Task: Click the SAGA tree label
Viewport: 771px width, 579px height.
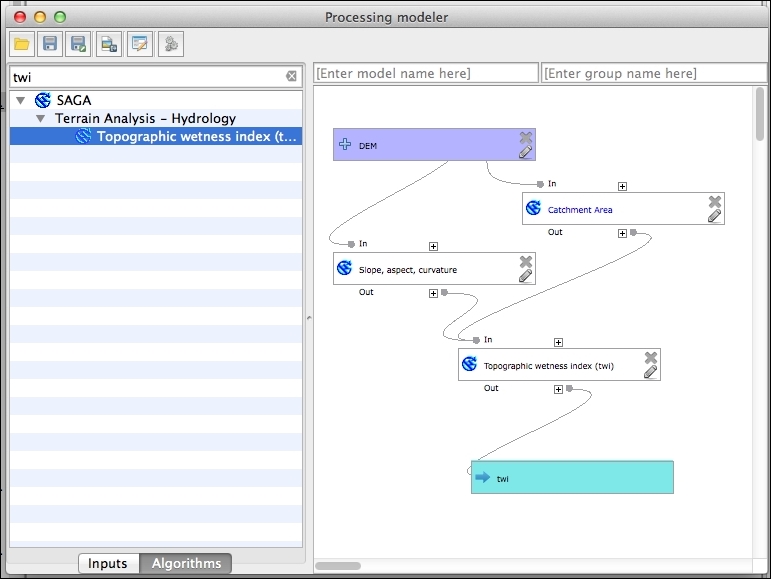Action: (x=74, y=100)
